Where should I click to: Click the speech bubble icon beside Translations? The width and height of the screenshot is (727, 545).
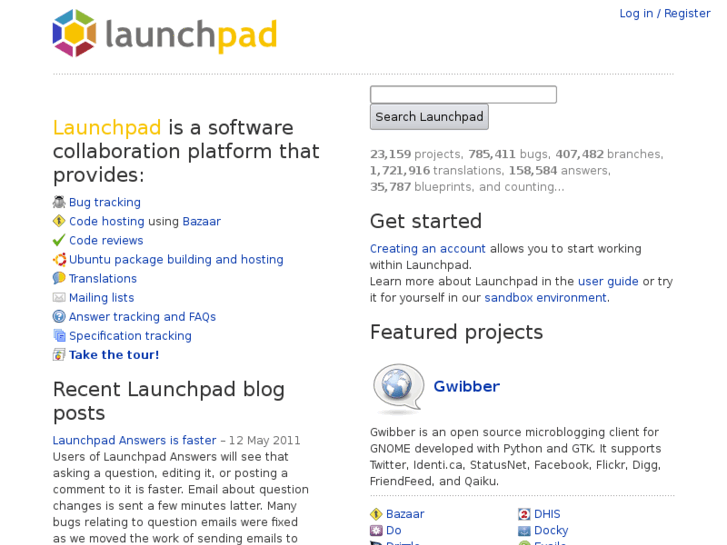[59, 278]
